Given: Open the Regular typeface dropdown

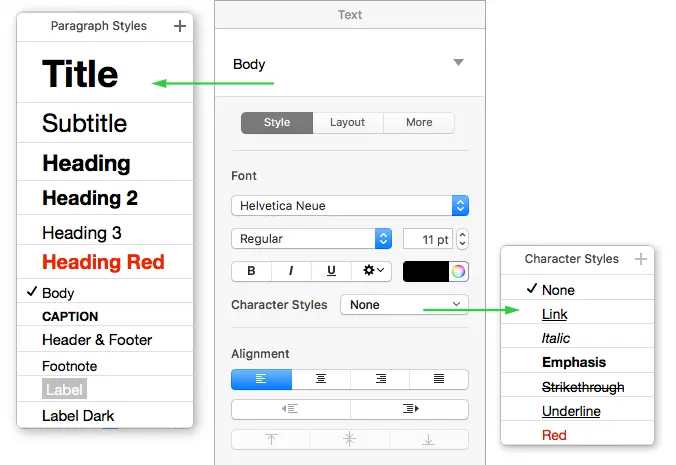Looking at the screenshot, I should [x=311, y=239].
